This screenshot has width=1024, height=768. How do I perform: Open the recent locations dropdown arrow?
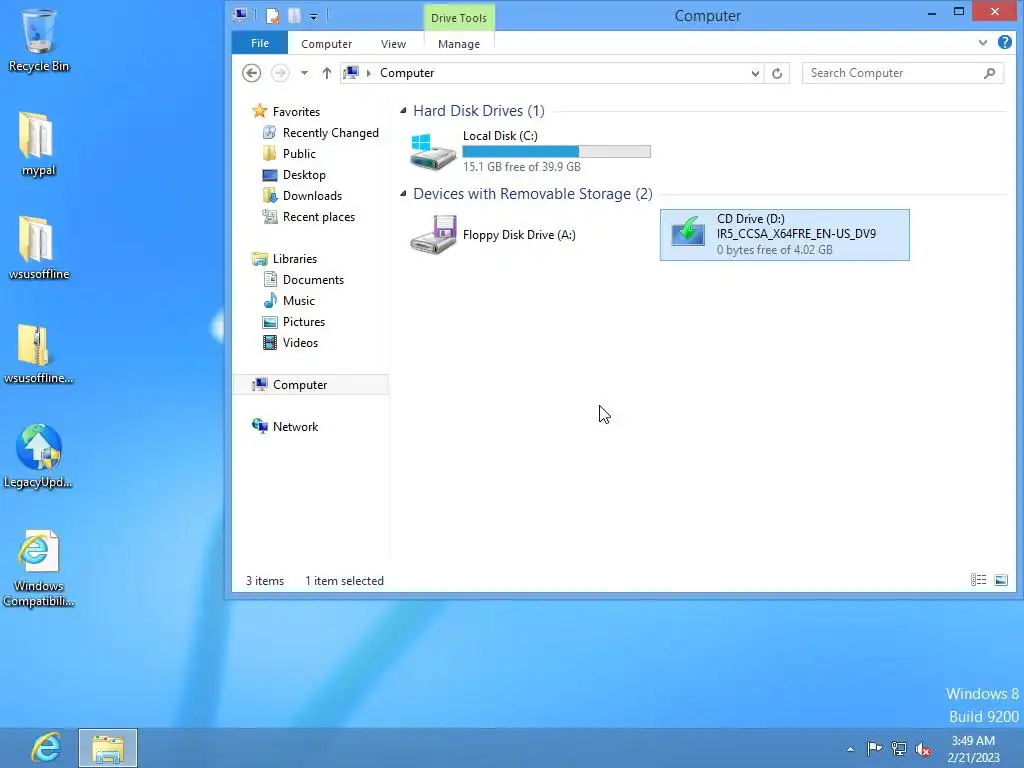pyautogui.click(x=304, y=73)
